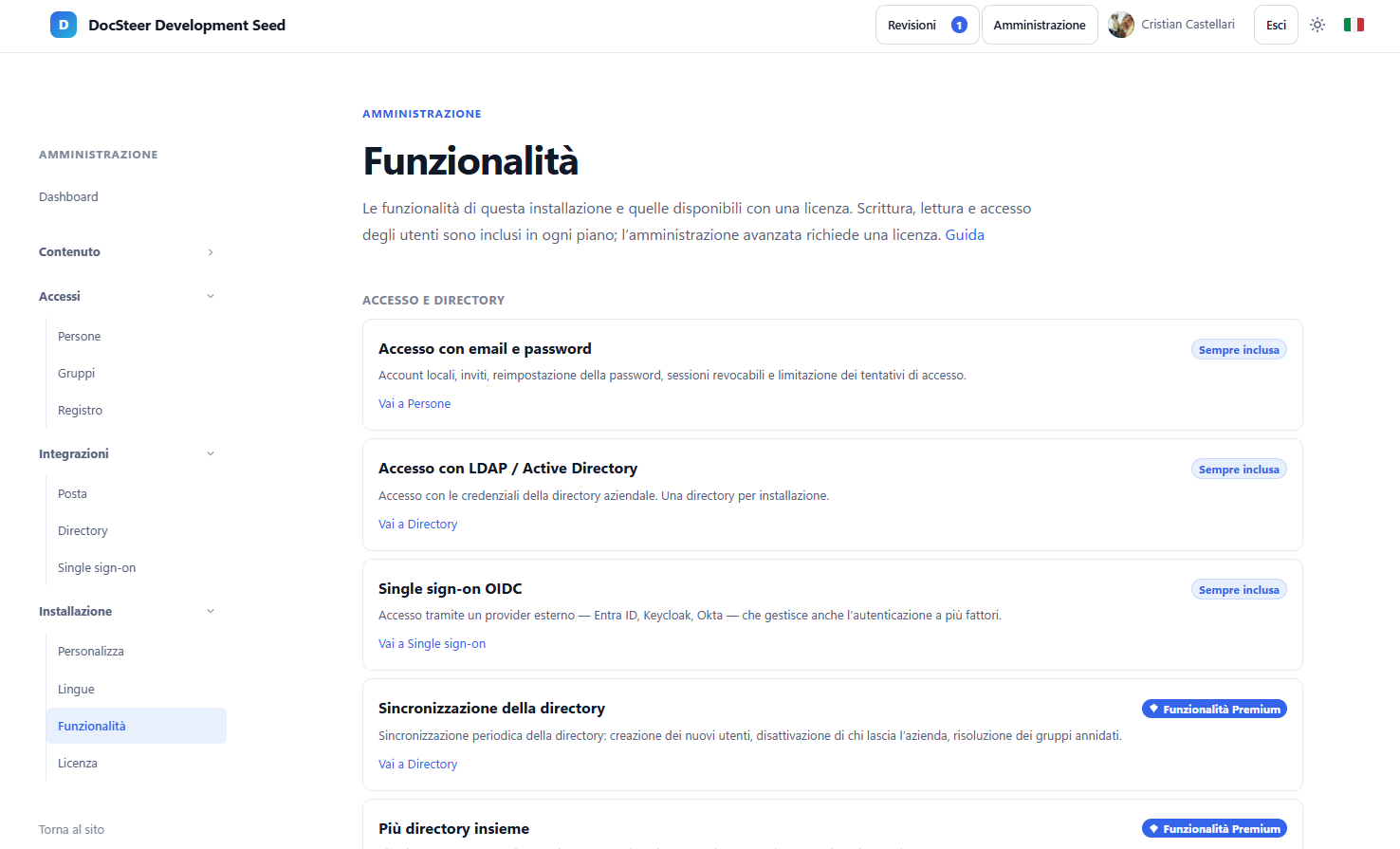
Task: Follow the "Vai a Single sign-on" link
Action: coord(432,644)
